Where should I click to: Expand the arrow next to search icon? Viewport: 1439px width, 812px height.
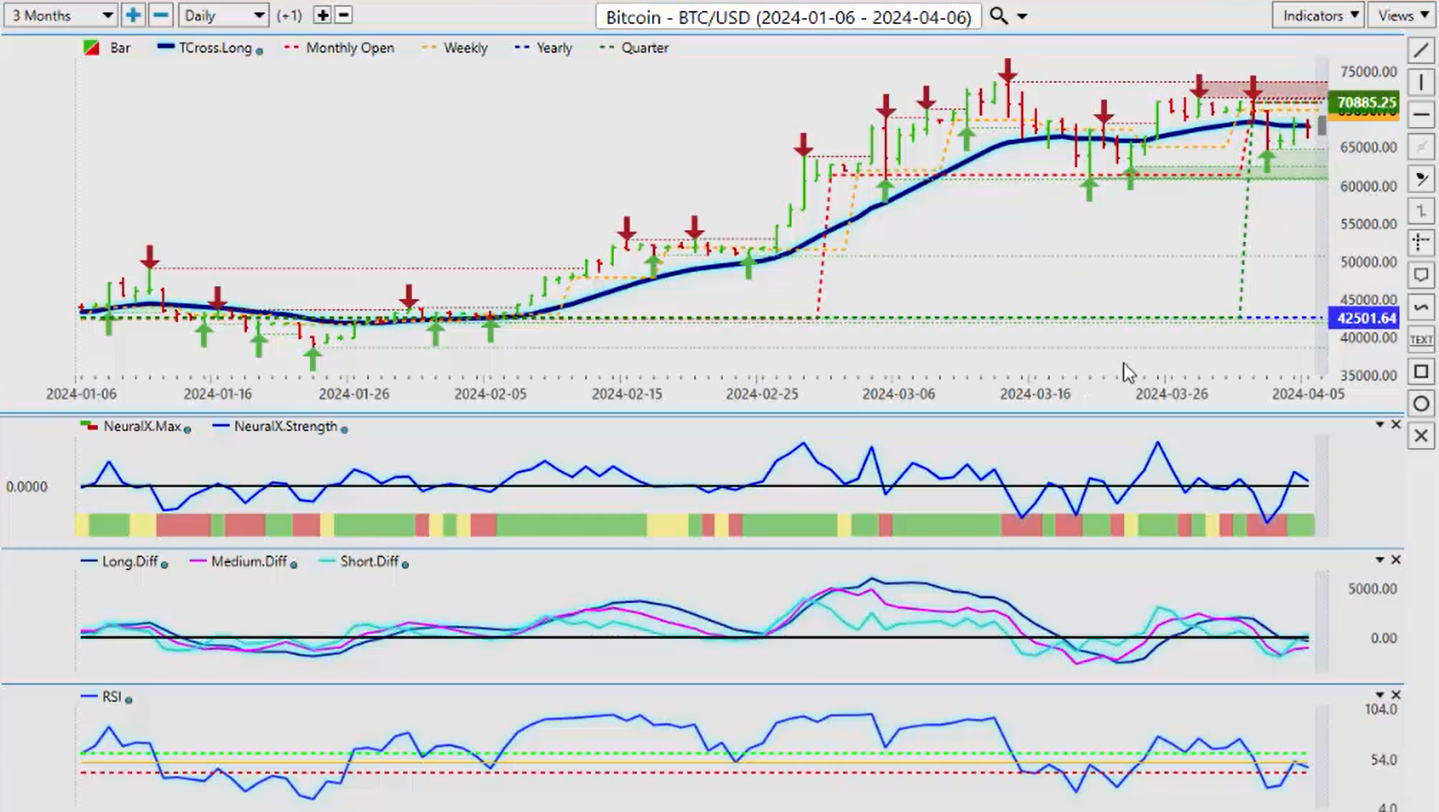point(1022,16)
